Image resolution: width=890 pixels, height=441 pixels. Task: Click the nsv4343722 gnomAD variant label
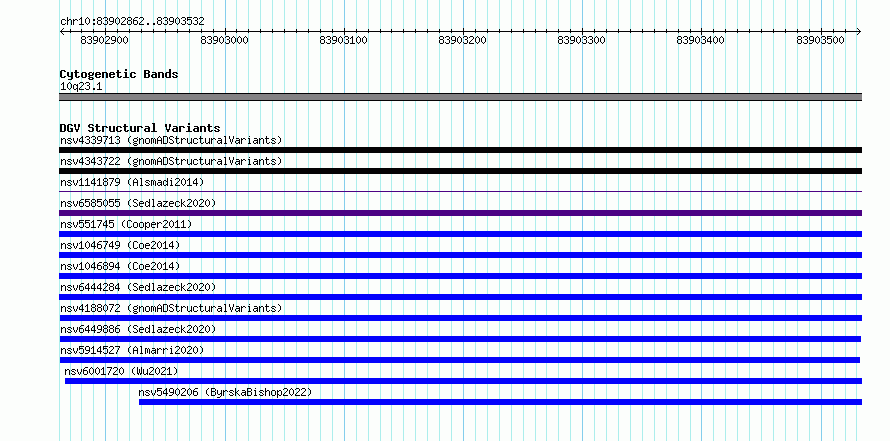pyautogui.click(x=171, y=161)
